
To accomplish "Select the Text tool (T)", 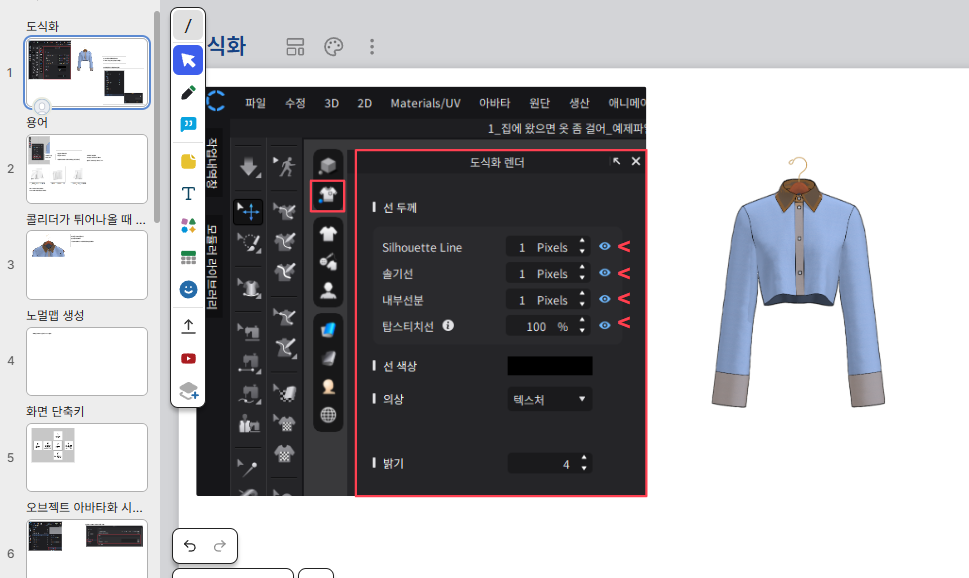I will coord(188,193).
